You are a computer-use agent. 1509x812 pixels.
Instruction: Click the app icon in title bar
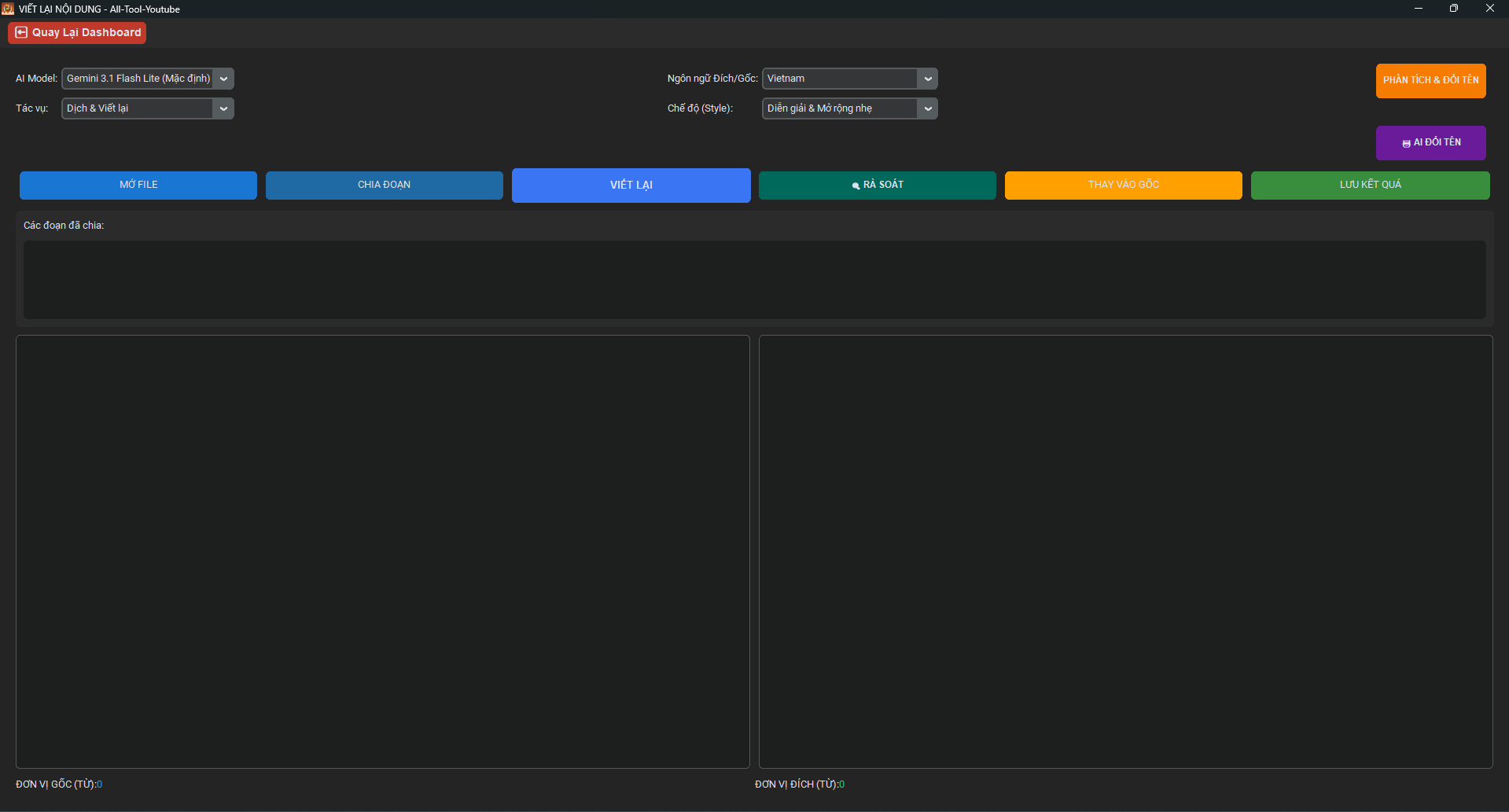8,9
